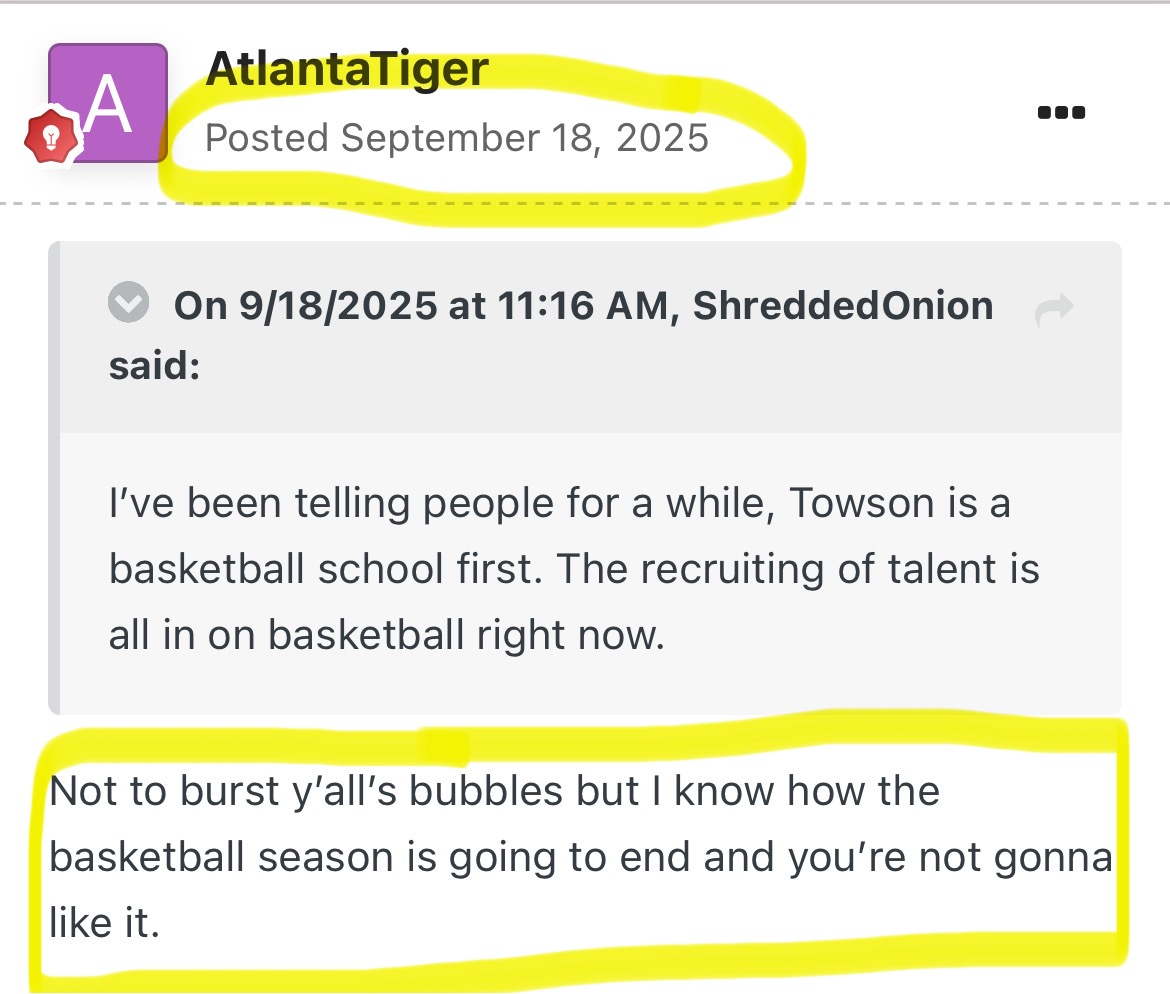Click the dashed separator line below the post header

(x=900, y=204)
